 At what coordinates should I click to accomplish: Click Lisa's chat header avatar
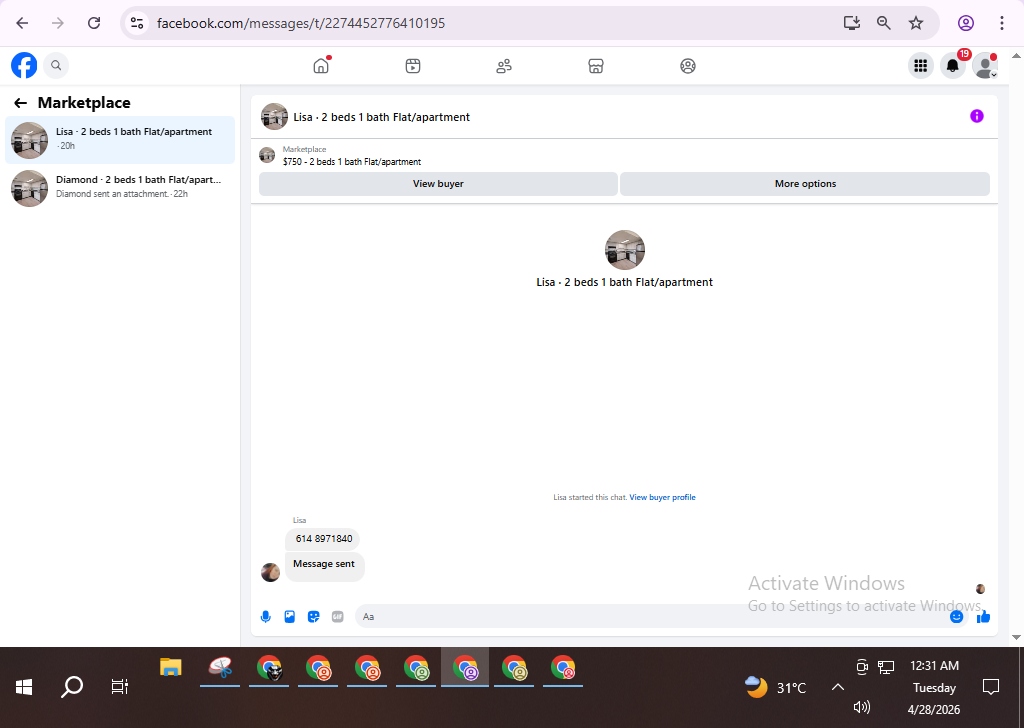point(274,117)
